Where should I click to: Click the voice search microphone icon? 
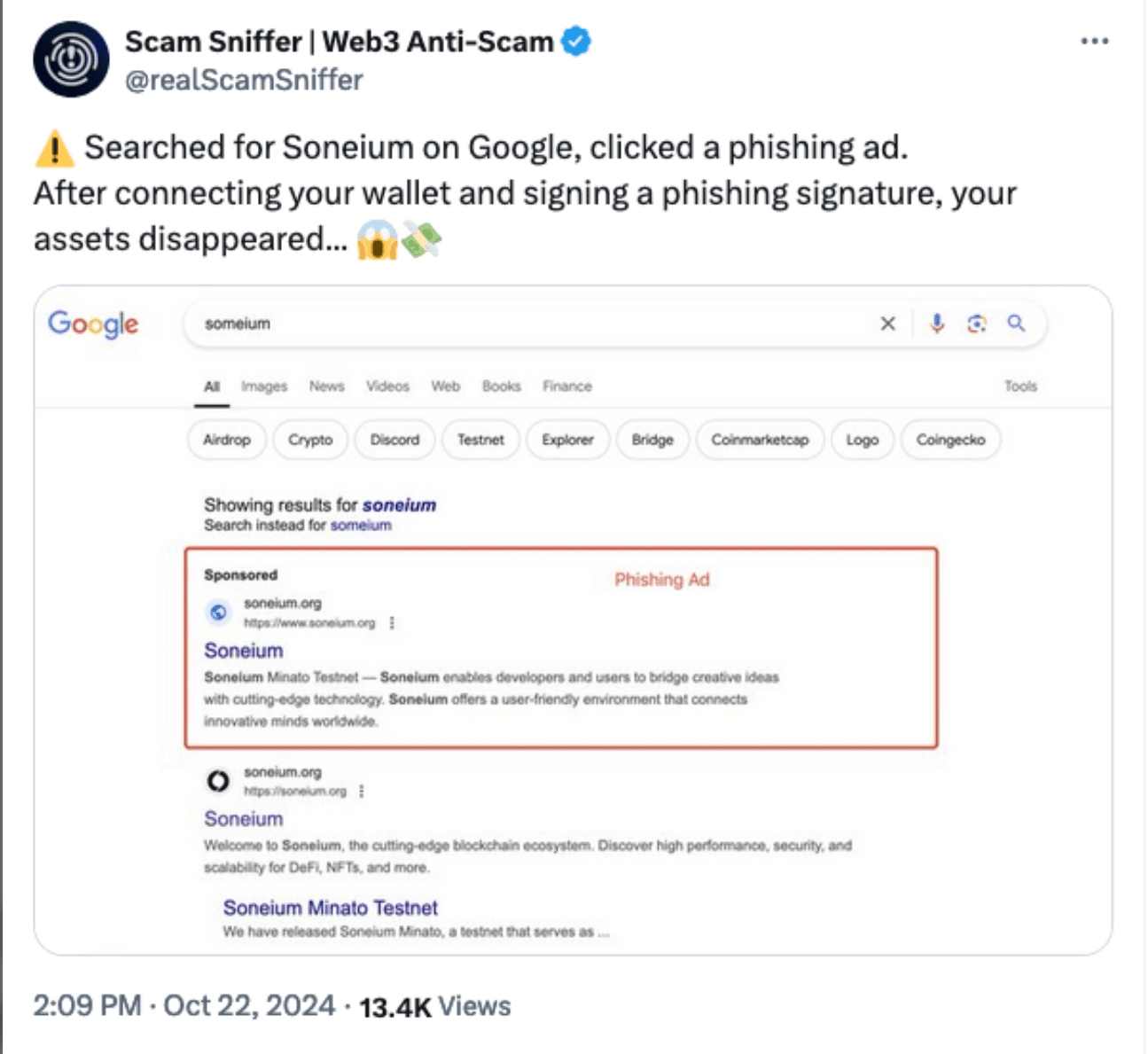[936, 324]
